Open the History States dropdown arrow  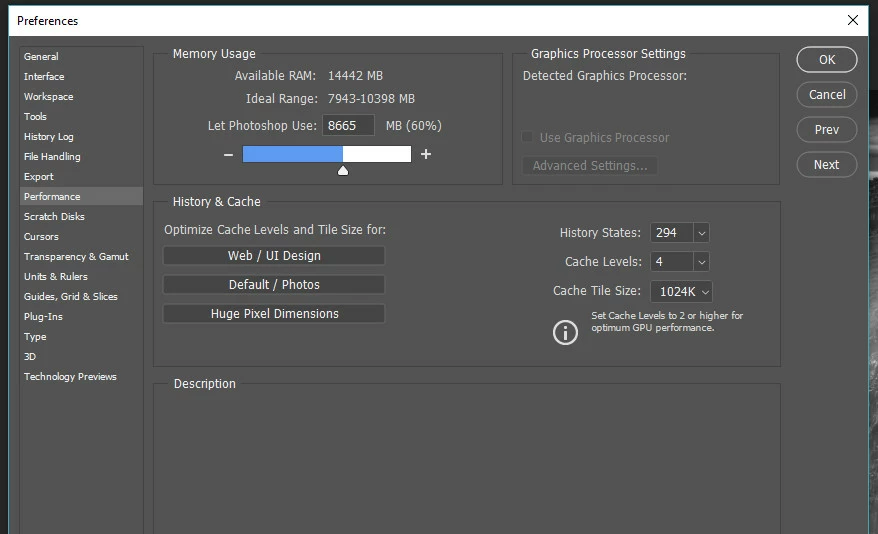tap(701, 233)
